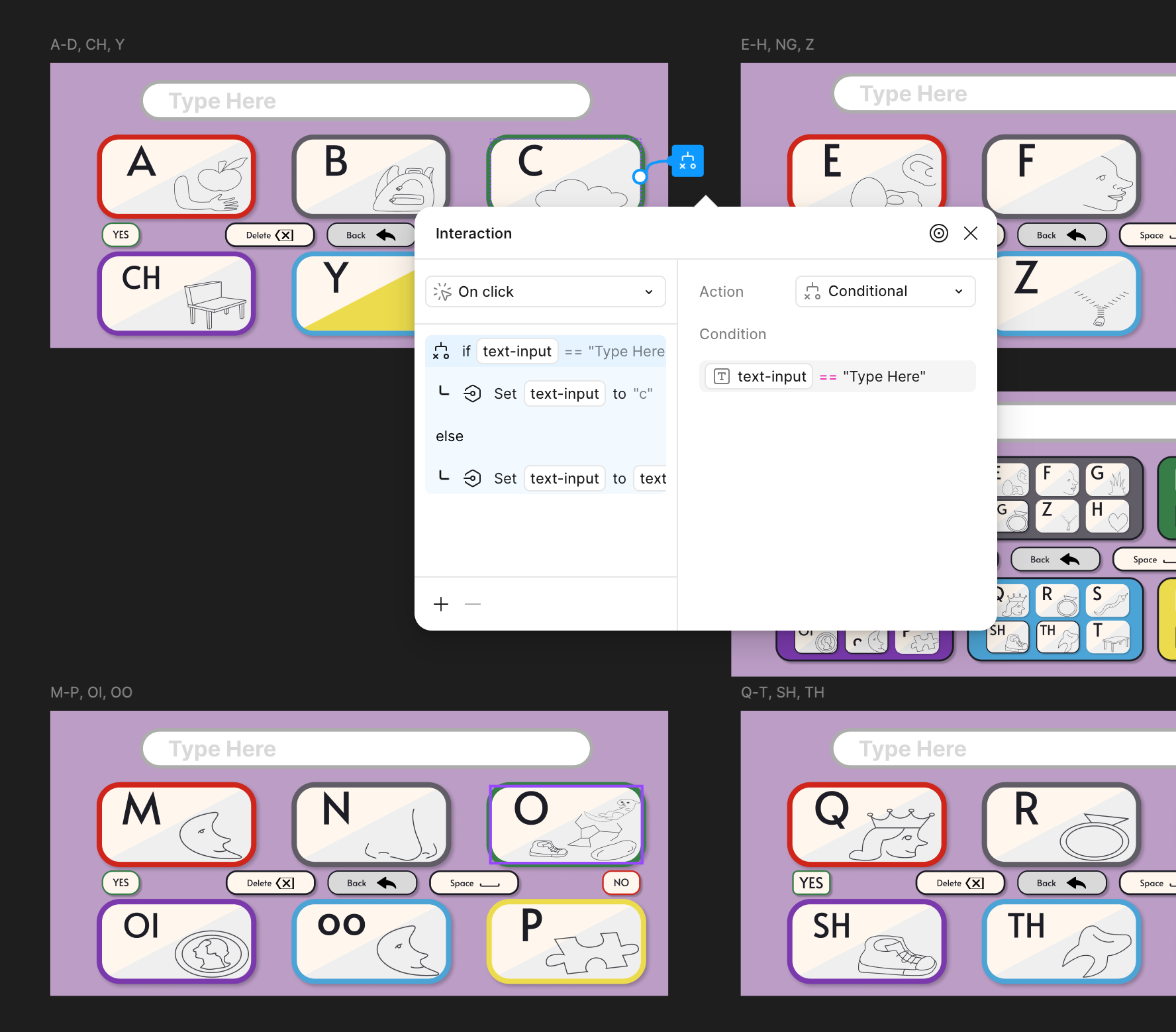This screenshot has width=1176, height=1032.
Task: Click the set-variable icon under the "else" branch
Action: tap(473, 478)
